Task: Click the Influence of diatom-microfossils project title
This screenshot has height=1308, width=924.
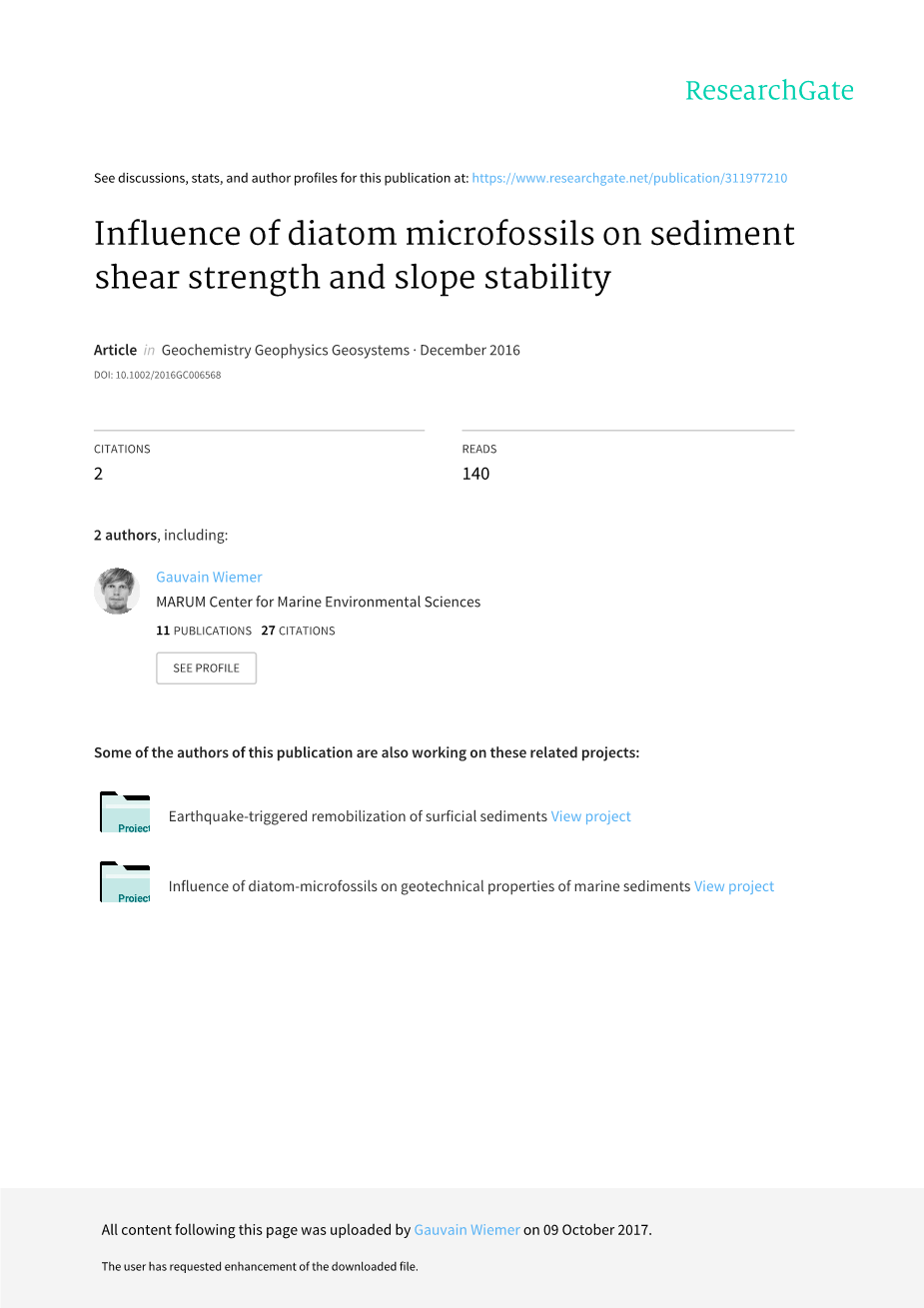Action: (x=430, y=886)
